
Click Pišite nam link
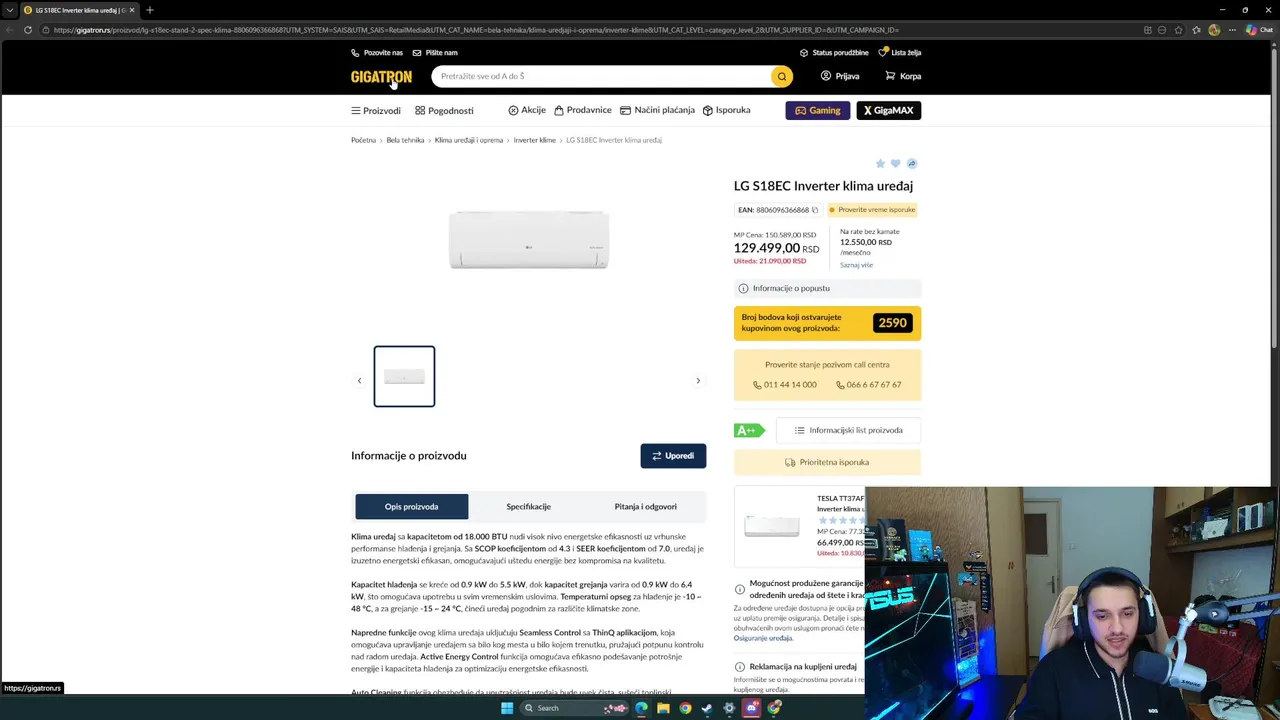(x=435, y=52)
